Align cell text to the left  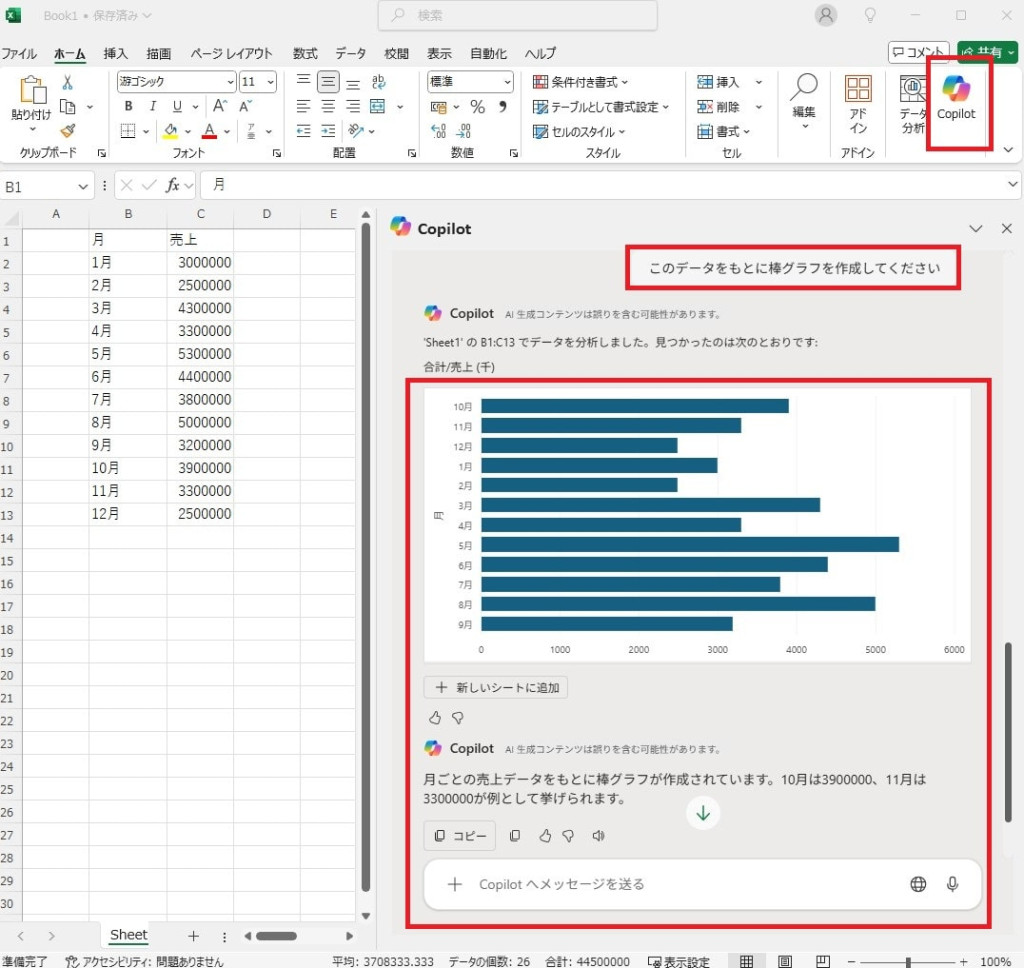point(304,106)
